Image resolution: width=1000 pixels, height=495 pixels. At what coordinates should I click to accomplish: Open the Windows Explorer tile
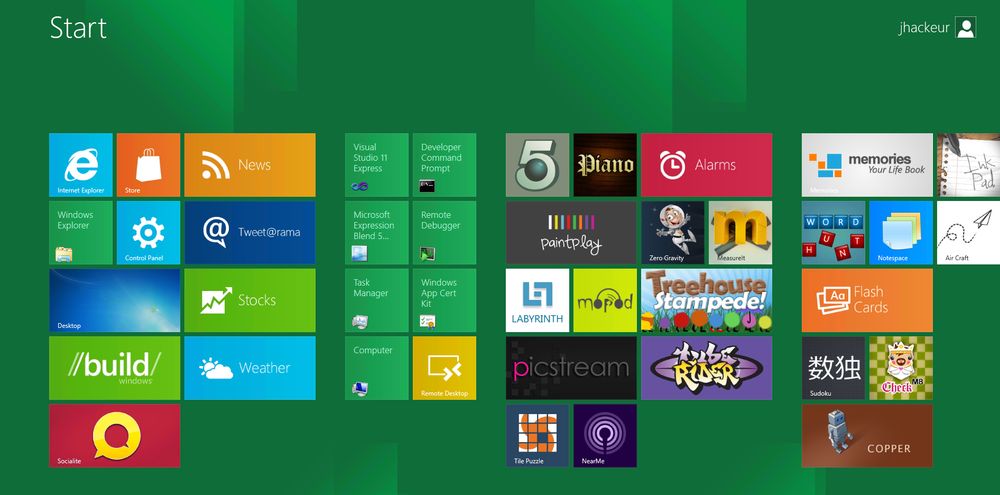[81, 233]
